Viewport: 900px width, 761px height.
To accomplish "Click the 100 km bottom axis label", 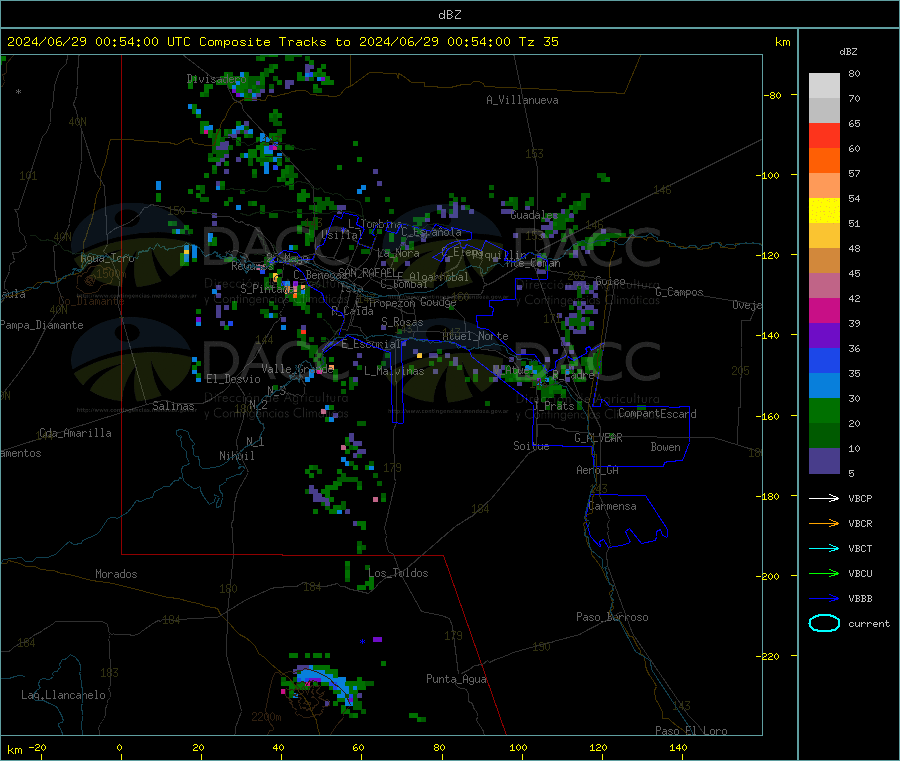I will tap(518, 748).
